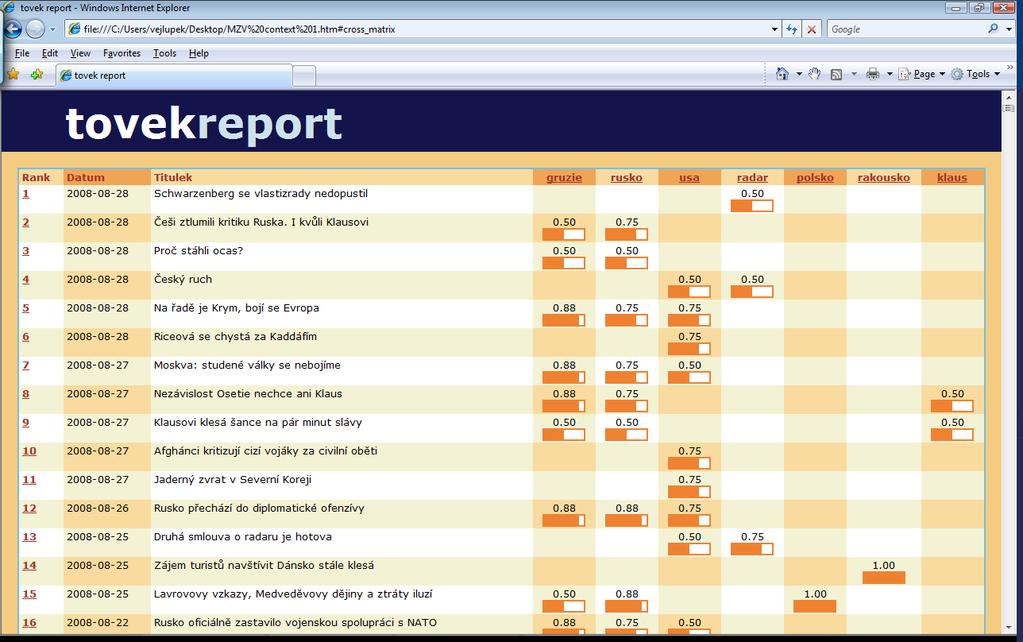Open the Favorites menu
Image resolution: width=1023 pixels, height=642 pixels.
click(x=121, y=54)
